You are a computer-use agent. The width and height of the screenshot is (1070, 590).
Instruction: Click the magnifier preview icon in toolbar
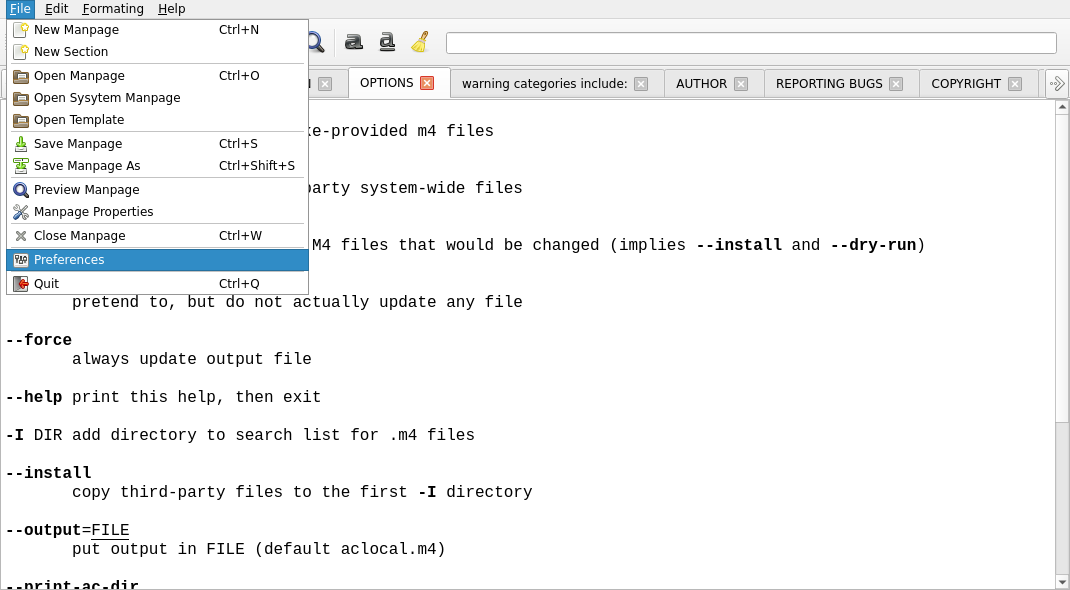(315, 42)
